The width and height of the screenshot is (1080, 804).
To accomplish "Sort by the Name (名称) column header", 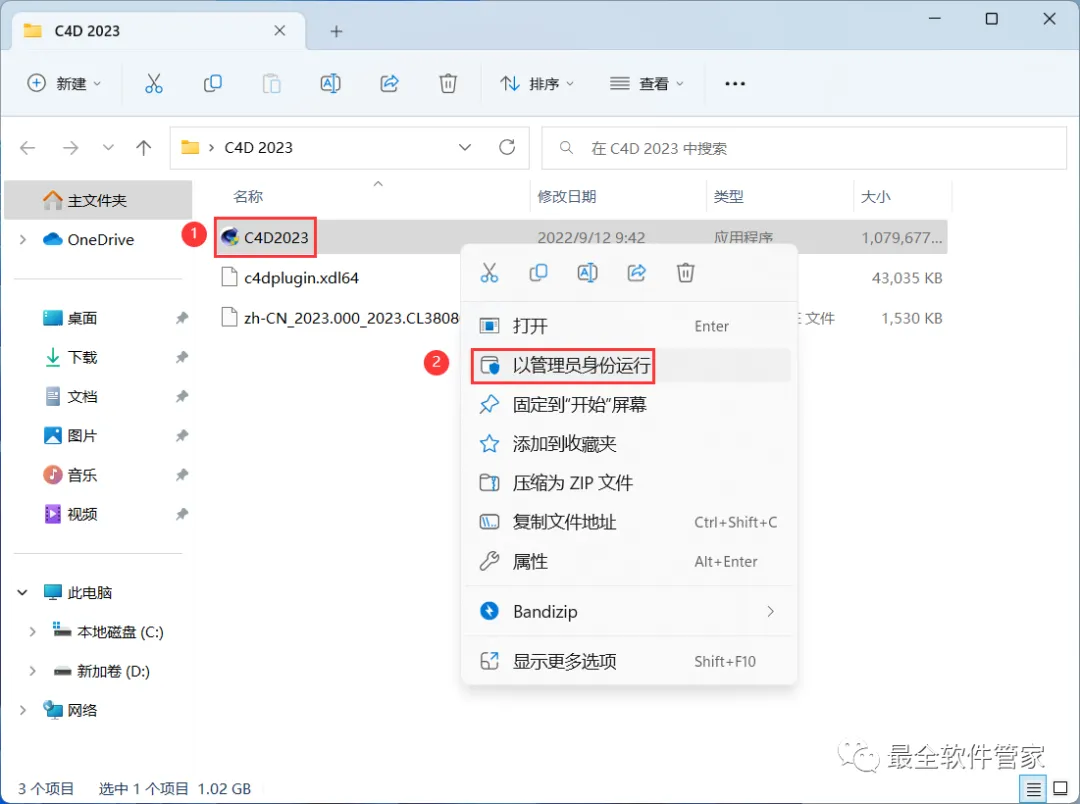I will tap(248, 196).
